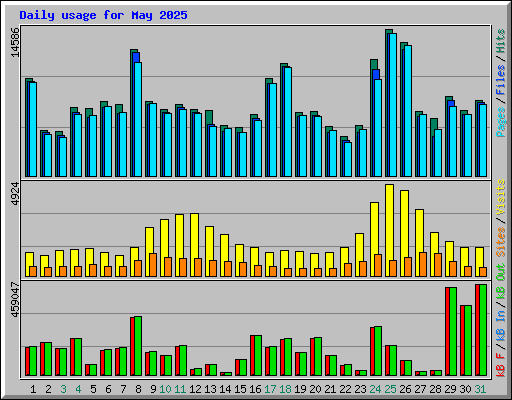
Task: Select the blue "Files" legend label
Action: click(x=501, y=80)
